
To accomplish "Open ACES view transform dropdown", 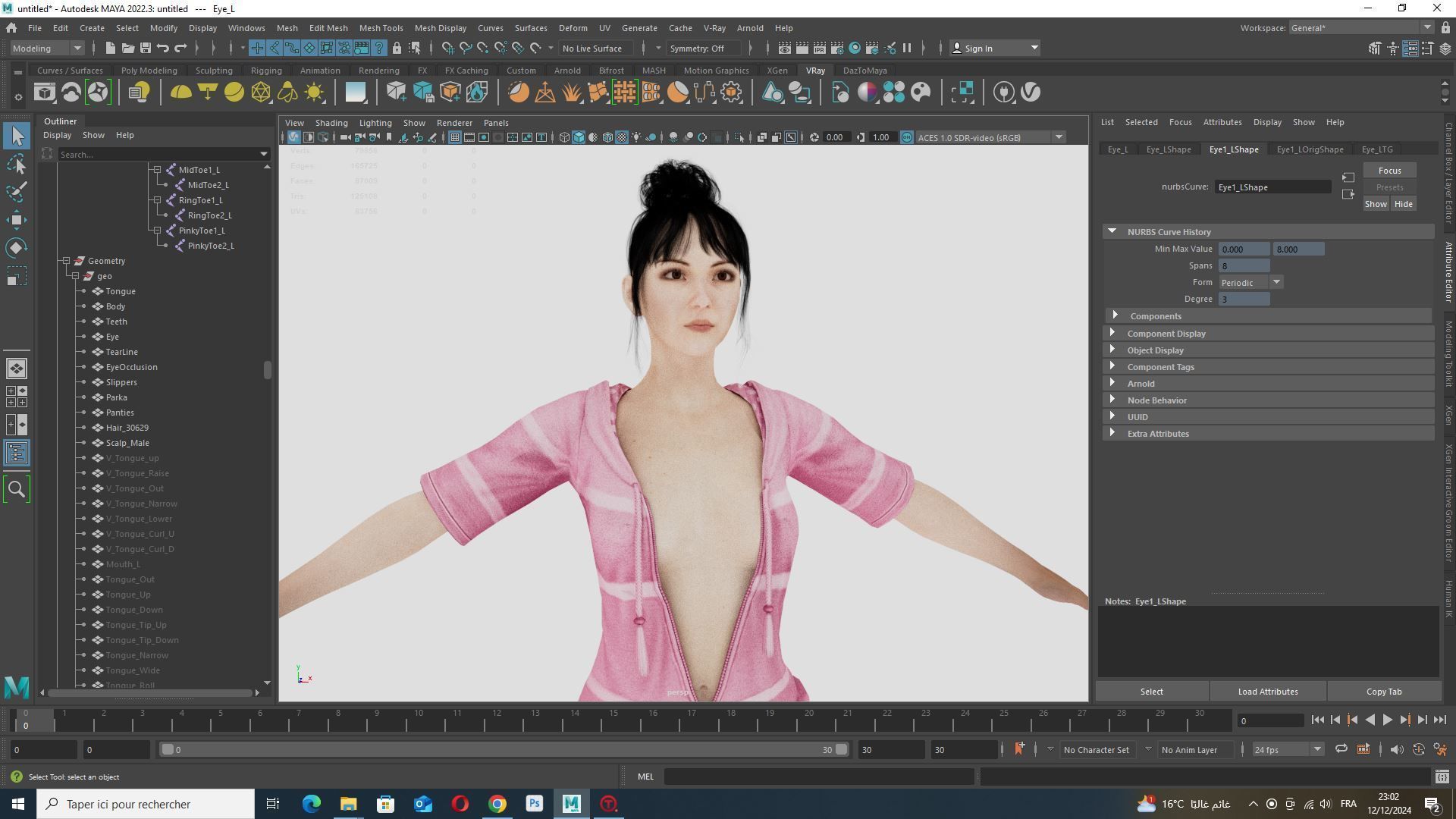I will pyautogui.click(x=990, y=137).
